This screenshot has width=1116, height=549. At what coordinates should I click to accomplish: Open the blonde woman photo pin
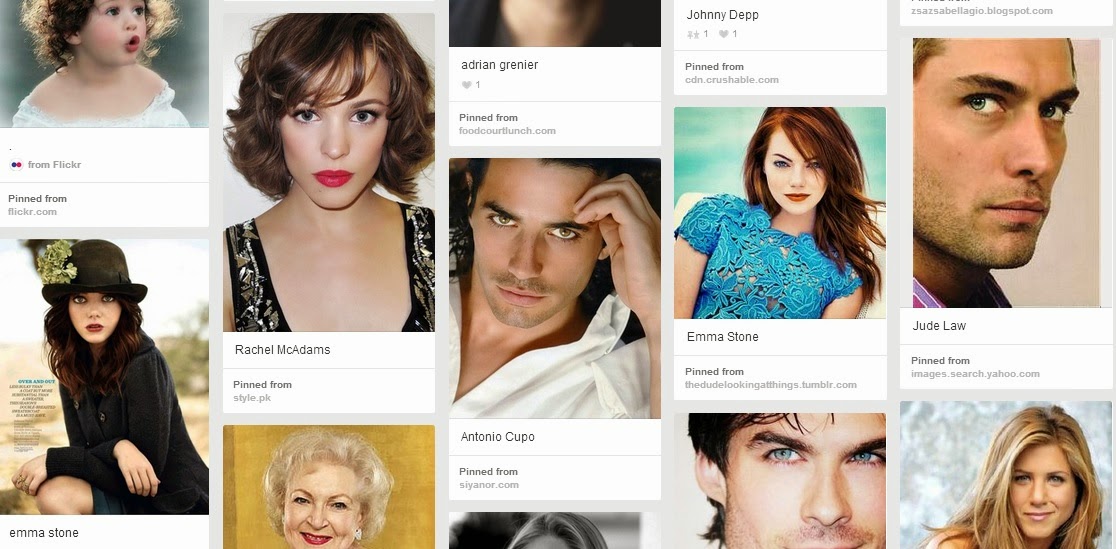(1006, 475)
